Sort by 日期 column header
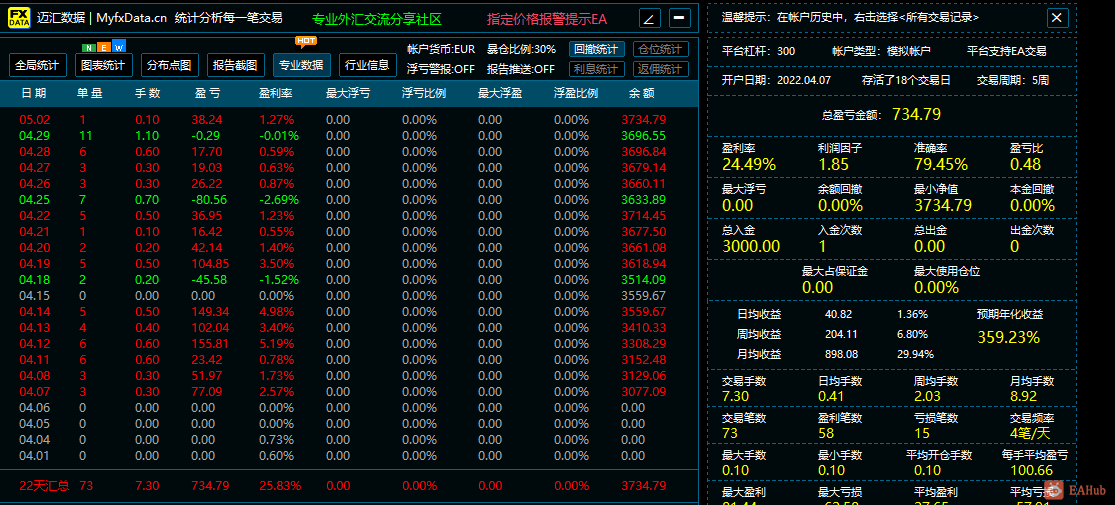Screen dimensions: 1115x505 (x=34, y=93)
